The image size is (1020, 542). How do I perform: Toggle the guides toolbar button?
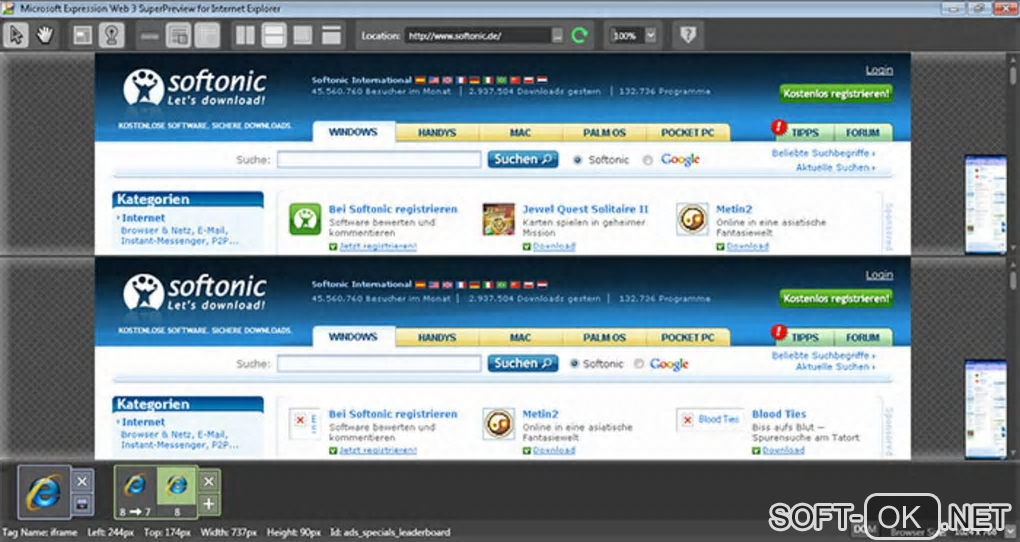tap(207, 35)
